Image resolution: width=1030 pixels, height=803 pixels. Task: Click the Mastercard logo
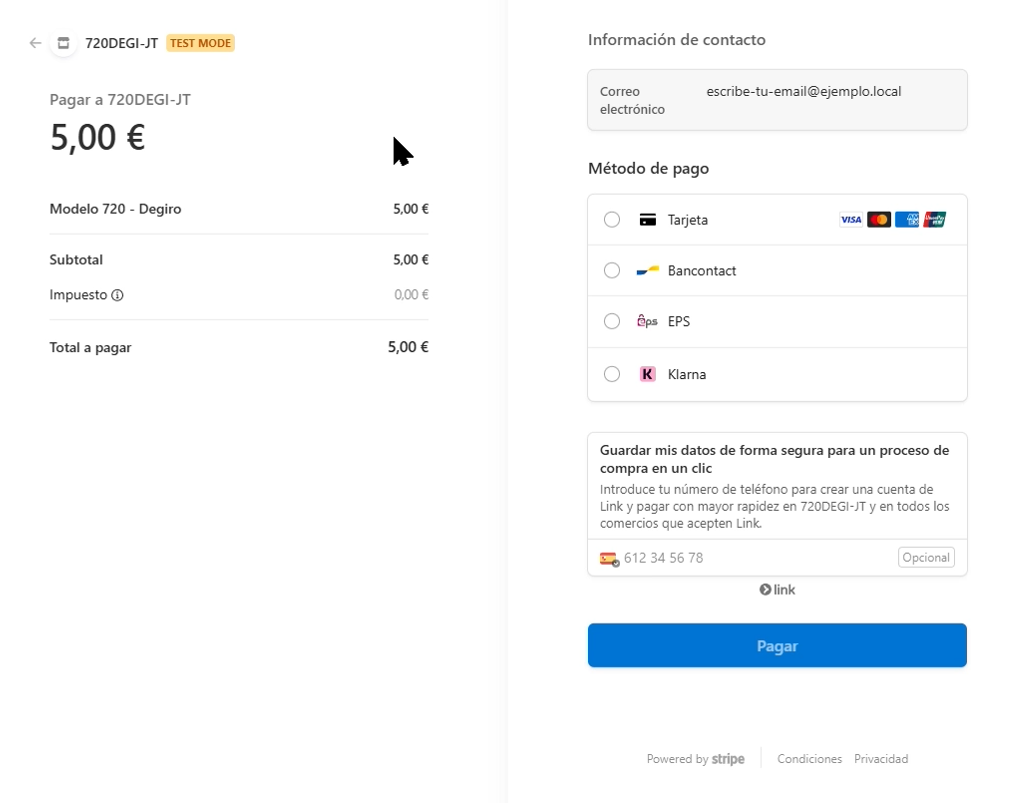click(x=879, y=220)
